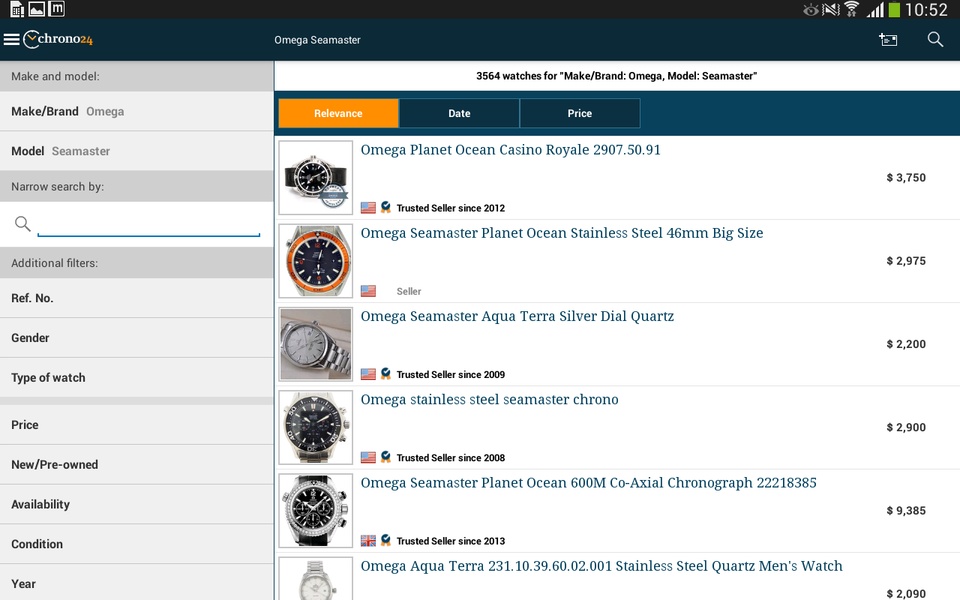Sort results by Price

[580, 113]
